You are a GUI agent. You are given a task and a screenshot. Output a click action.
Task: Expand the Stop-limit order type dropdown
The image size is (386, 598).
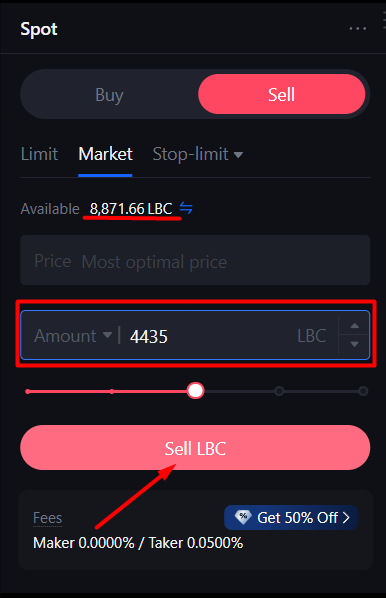[x=198, y=154]
